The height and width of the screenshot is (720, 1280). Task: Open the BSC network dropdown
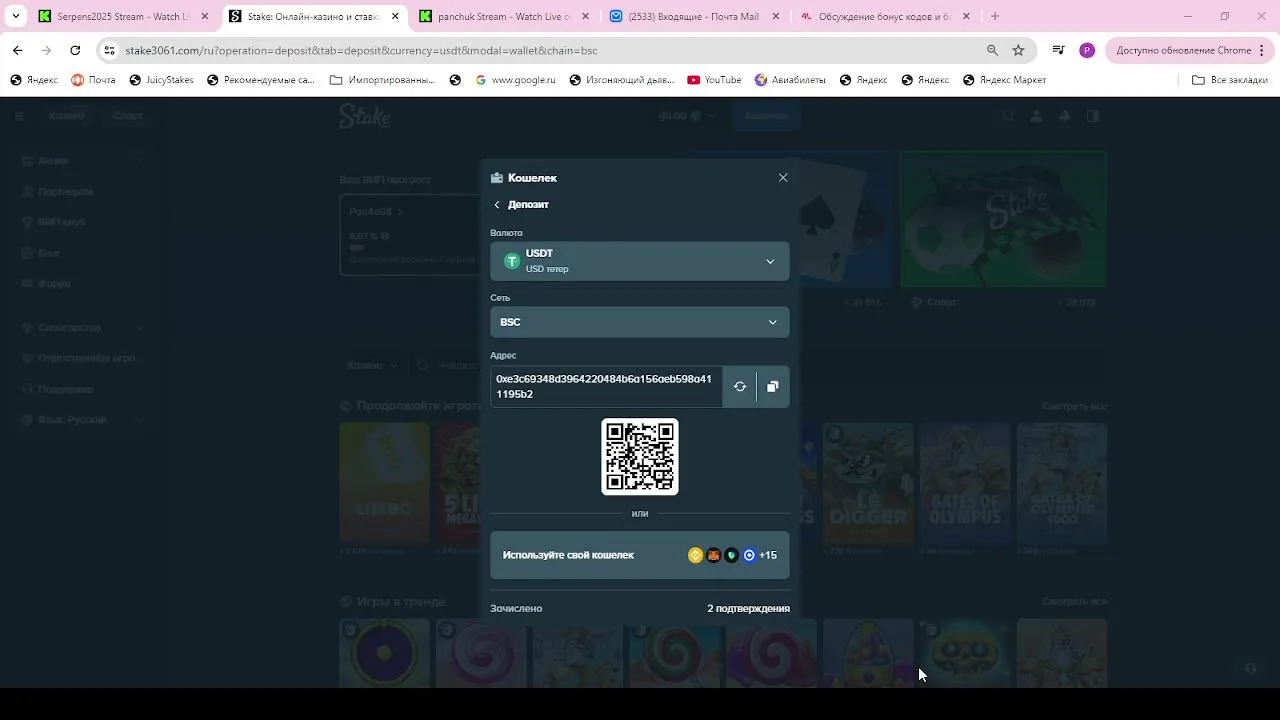[640, 322]
